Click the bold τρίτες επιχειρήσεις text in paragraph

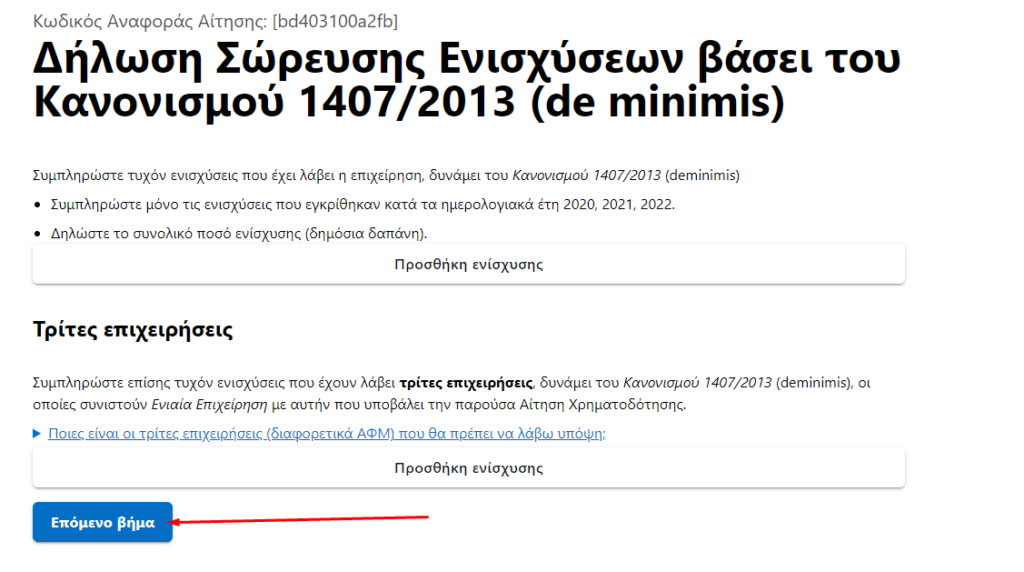pos(465,382)
